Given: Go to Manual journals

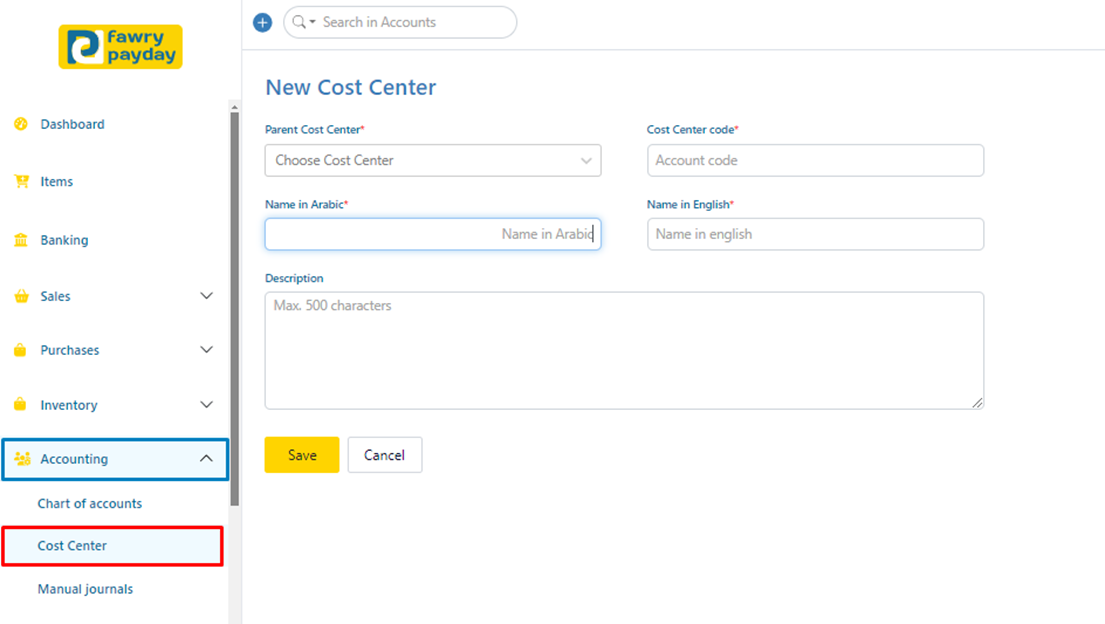Looking at the screenshot, I should tap(85, 589).
